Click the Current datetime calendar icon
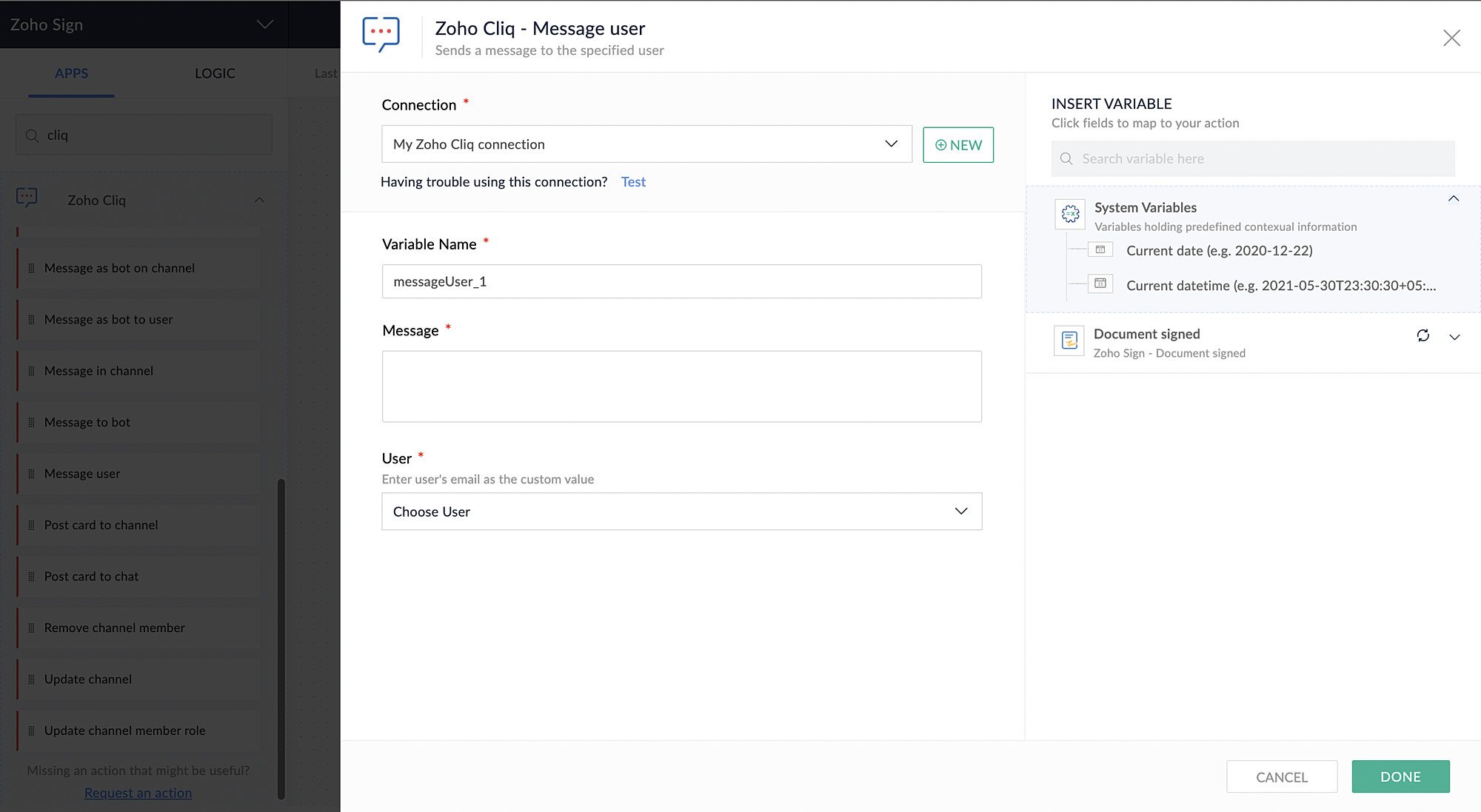Viewport: 1481px width, 812px height. click(1100, 284)
